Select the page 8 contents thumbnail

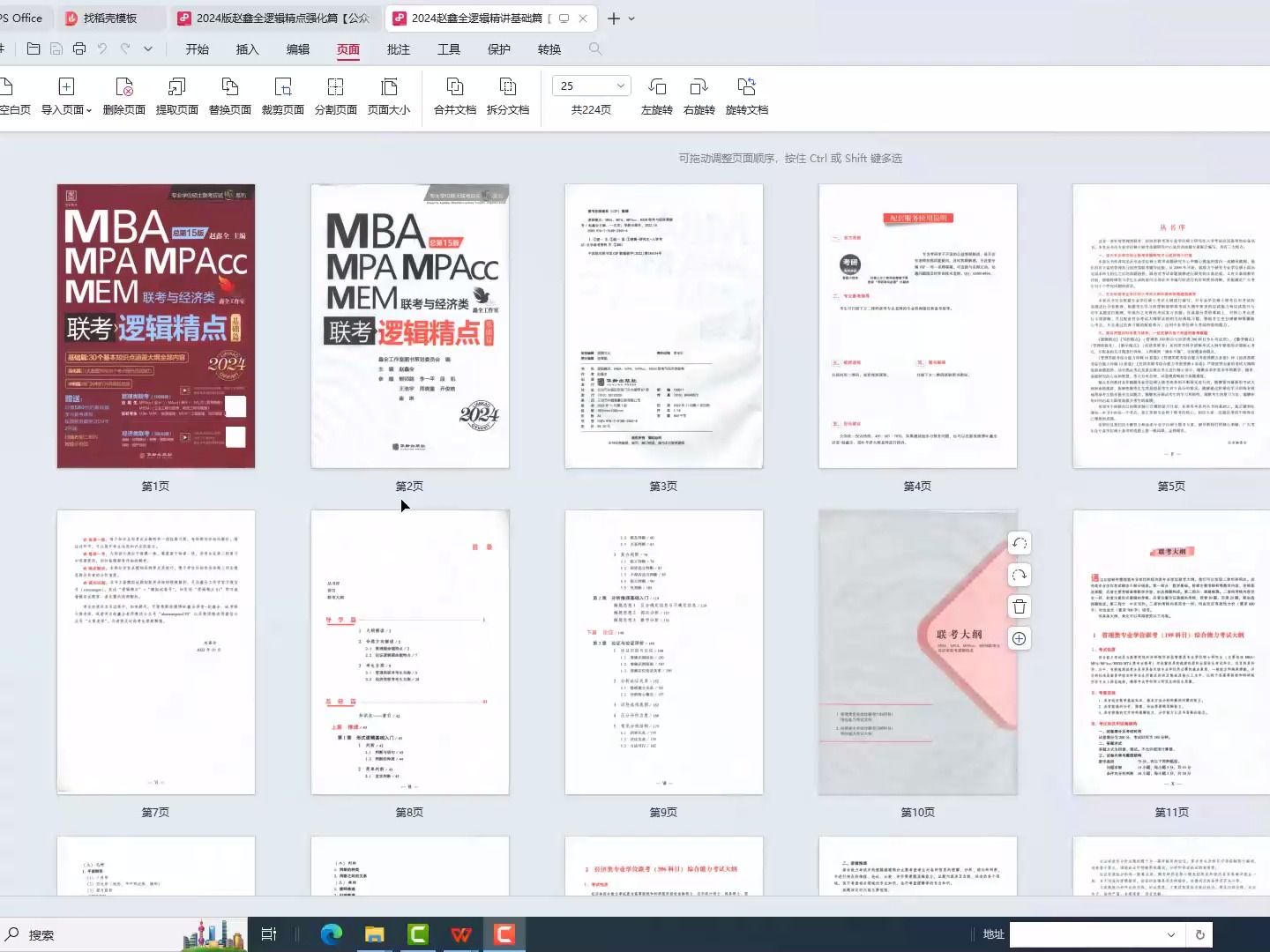coord(410,652)
